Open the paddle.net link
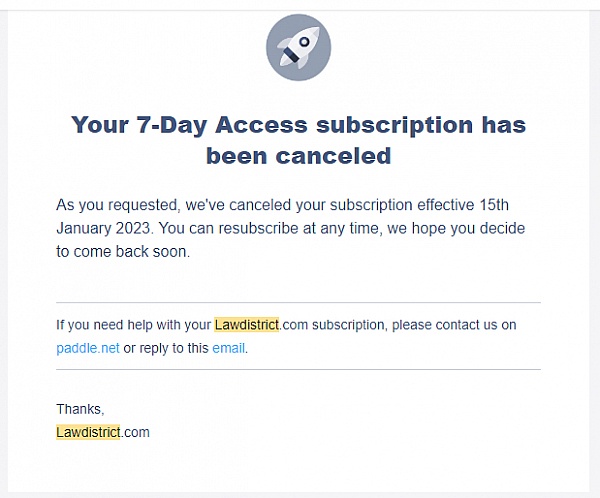This screenshot has width=600, height=498. coord(88,349)
